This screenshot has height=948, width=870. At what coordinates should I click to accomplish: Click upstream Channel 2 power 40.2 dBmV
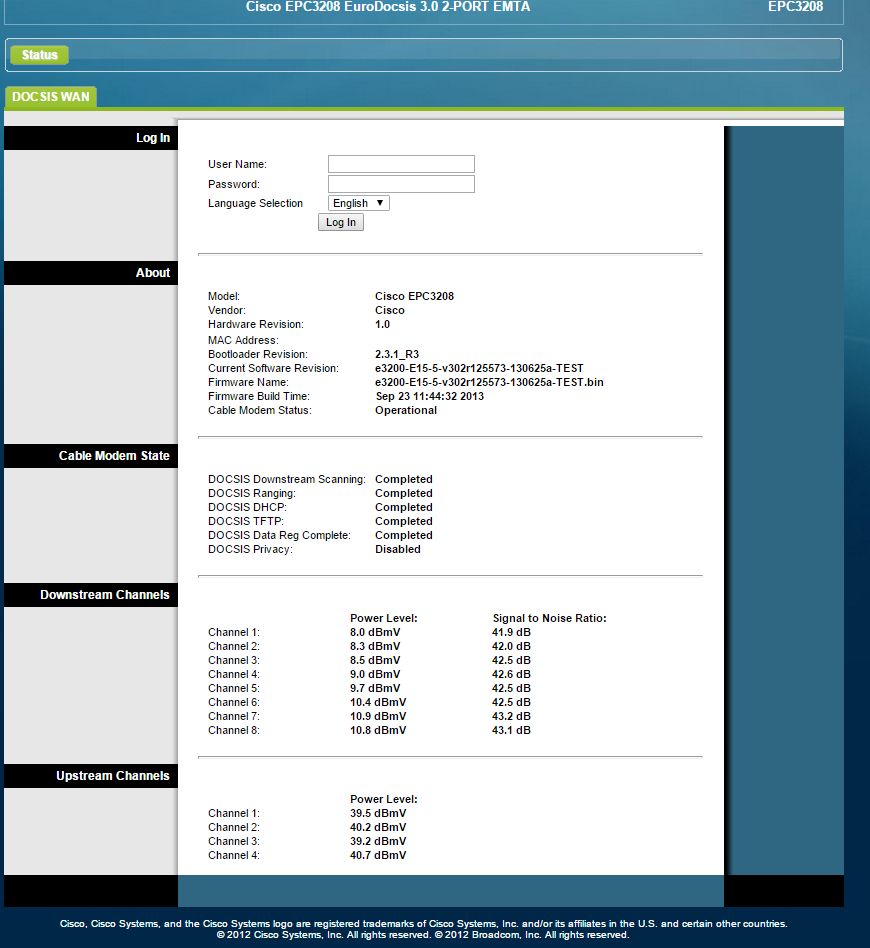point(378,827)
